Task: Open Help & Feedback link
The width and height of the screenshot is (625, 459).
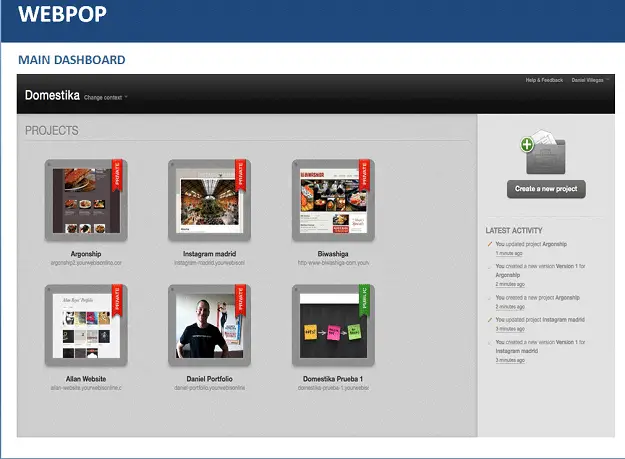Action: click(x=544, y=80)
